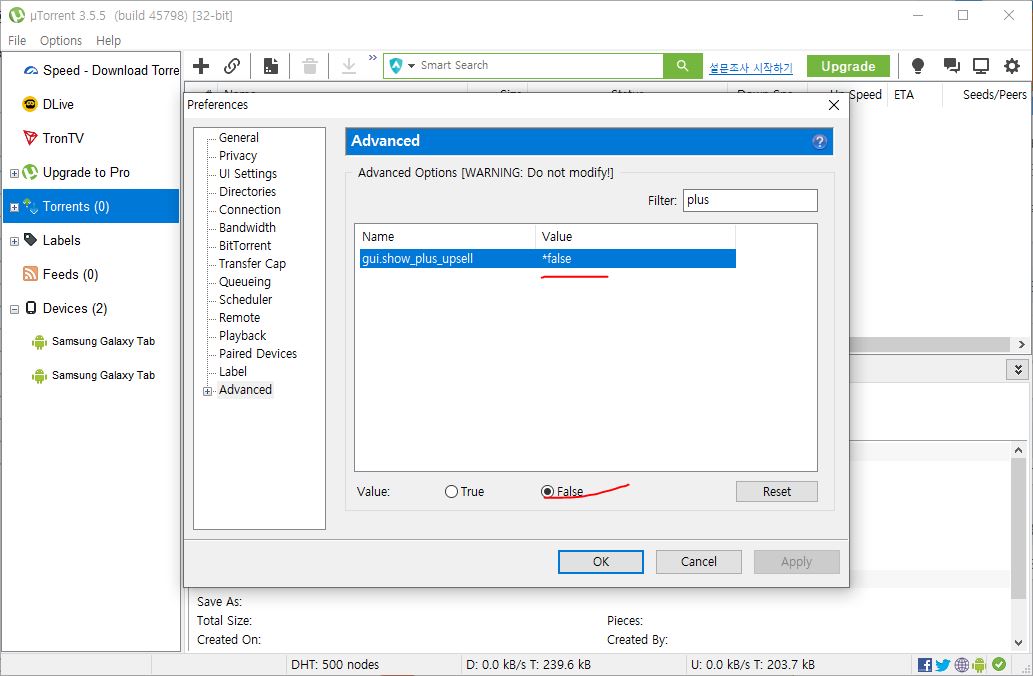This screenshot has height=676, width=1033.
Task: Expand the toolbar overflow chevron
Action: pyautogui.click(x=372, y=58)
